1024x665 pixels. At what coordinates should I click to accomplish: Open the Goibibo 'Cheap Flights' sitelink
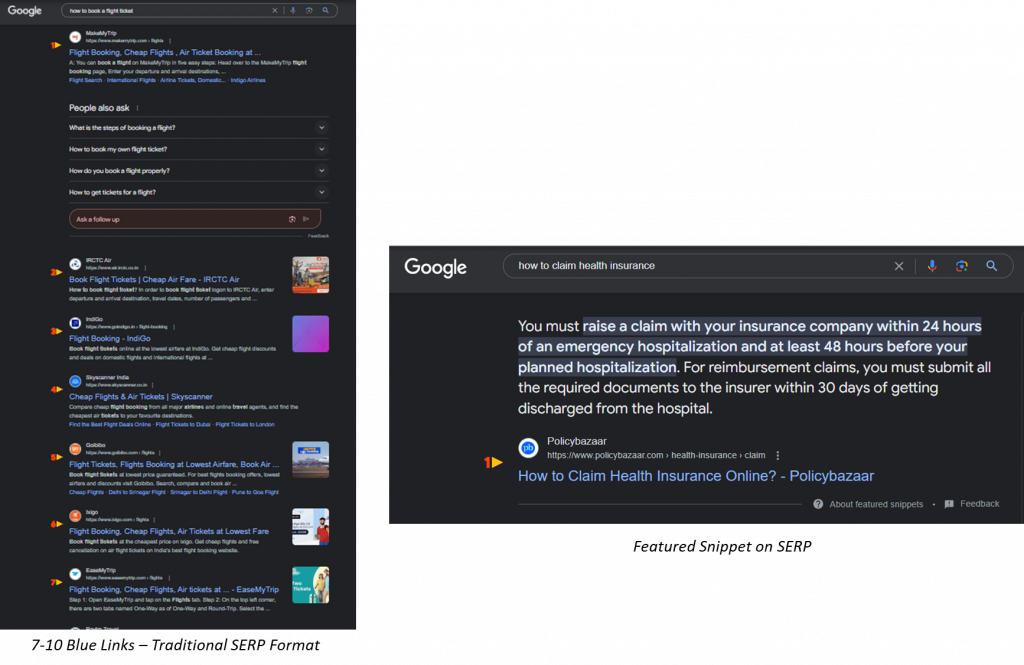pos(86,493)
